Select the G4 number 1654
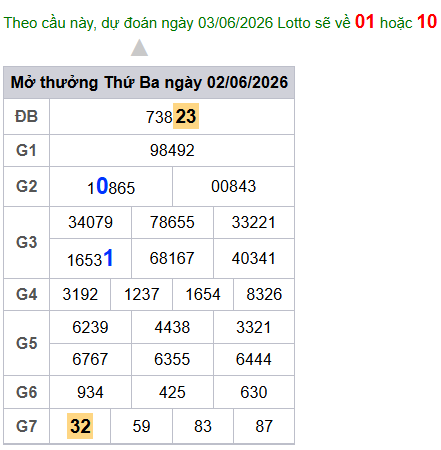441x450 pixels. pyautogui.click(x=203, y=294)
